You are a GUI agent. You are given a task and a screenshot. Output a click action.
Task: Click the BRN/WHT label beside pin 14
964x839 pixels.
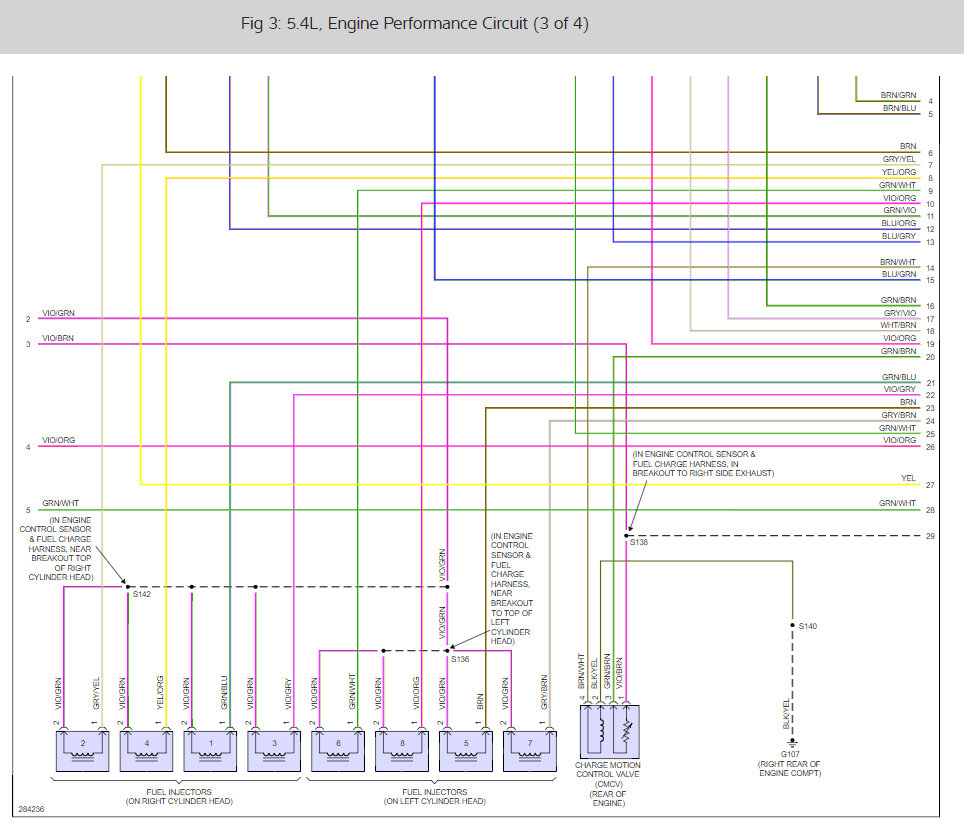click(898, 262)
